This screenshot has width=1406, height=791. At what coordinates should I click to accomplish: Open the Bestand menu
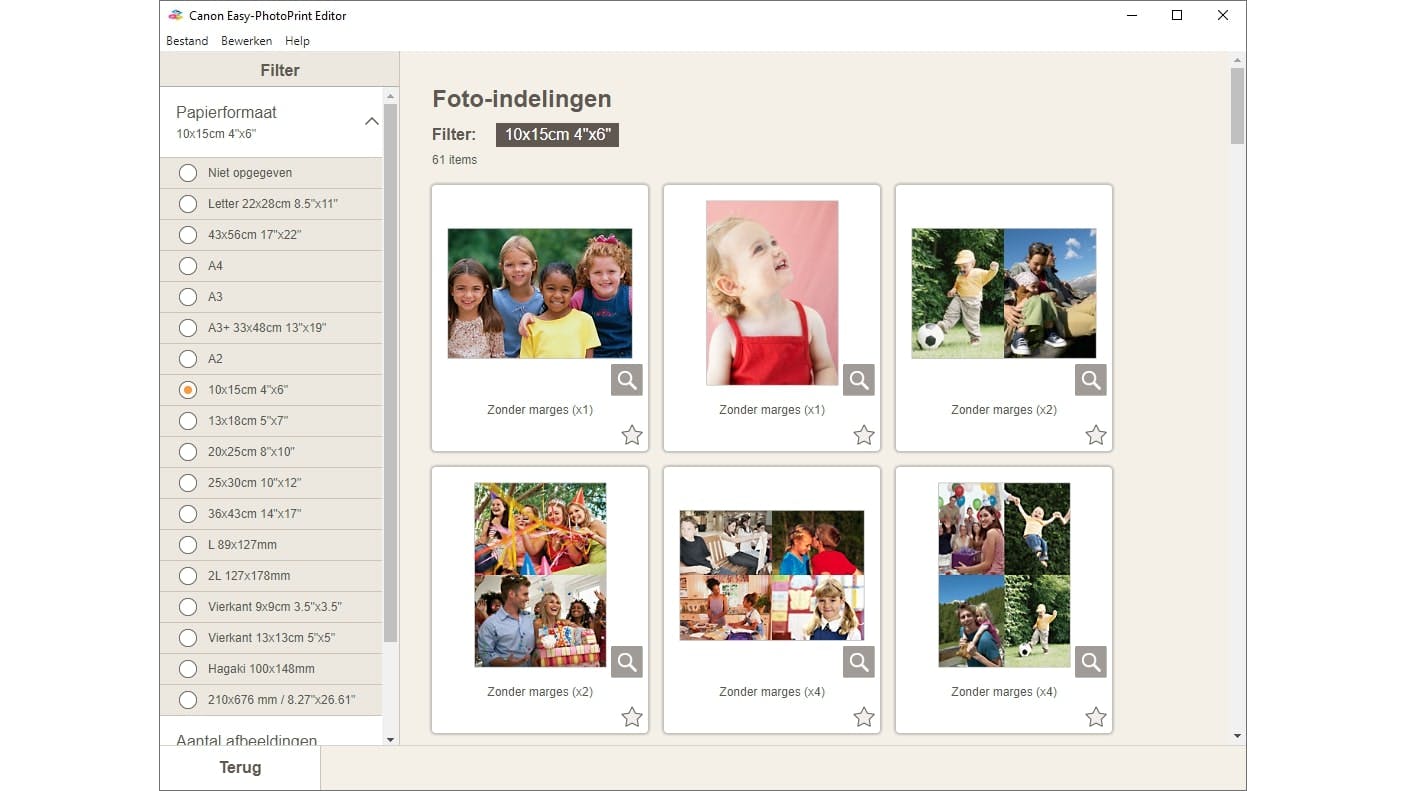pos(187,41)
